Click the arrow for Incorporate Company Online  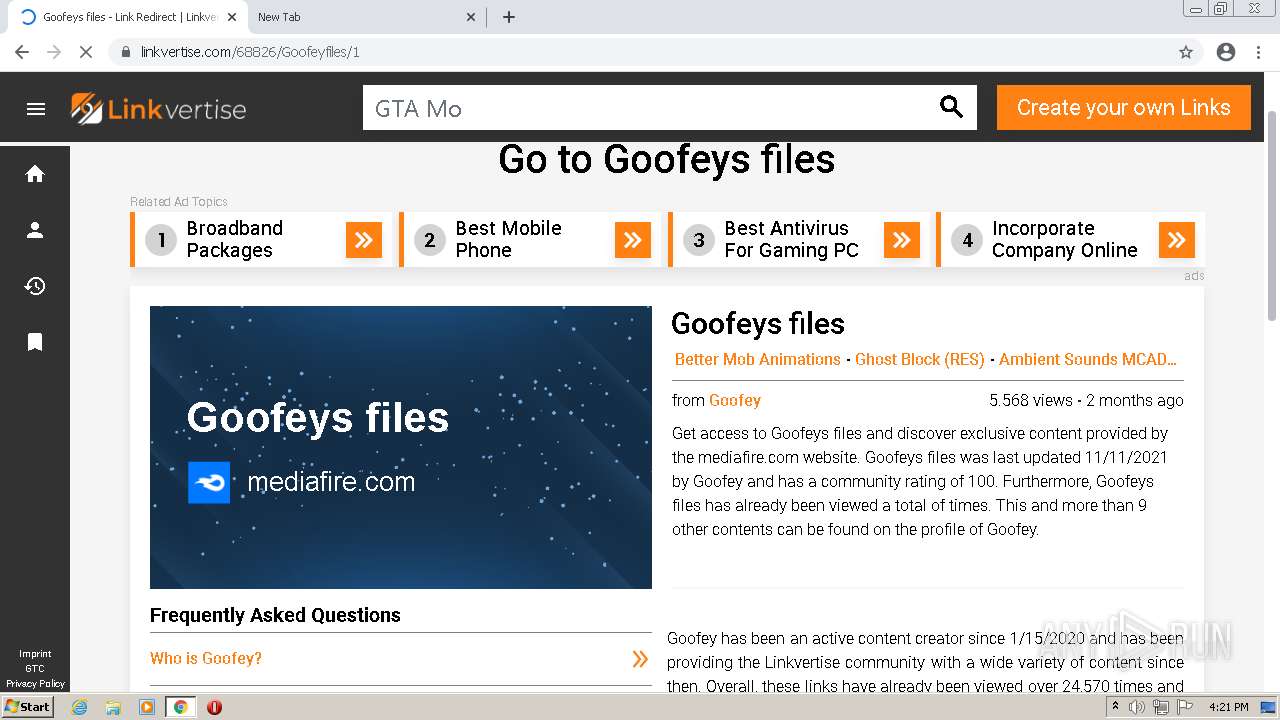(x=1177, y=240)
